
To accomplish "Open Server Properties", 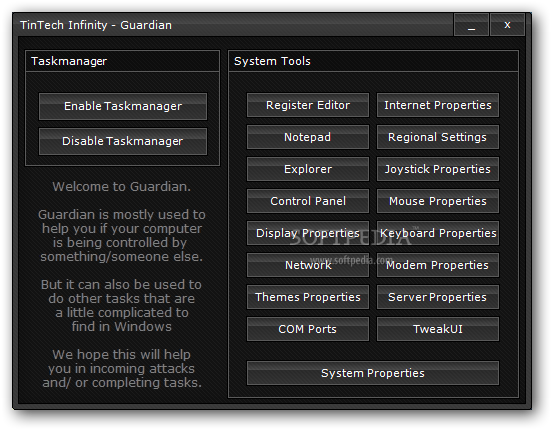I will point(438,297).
